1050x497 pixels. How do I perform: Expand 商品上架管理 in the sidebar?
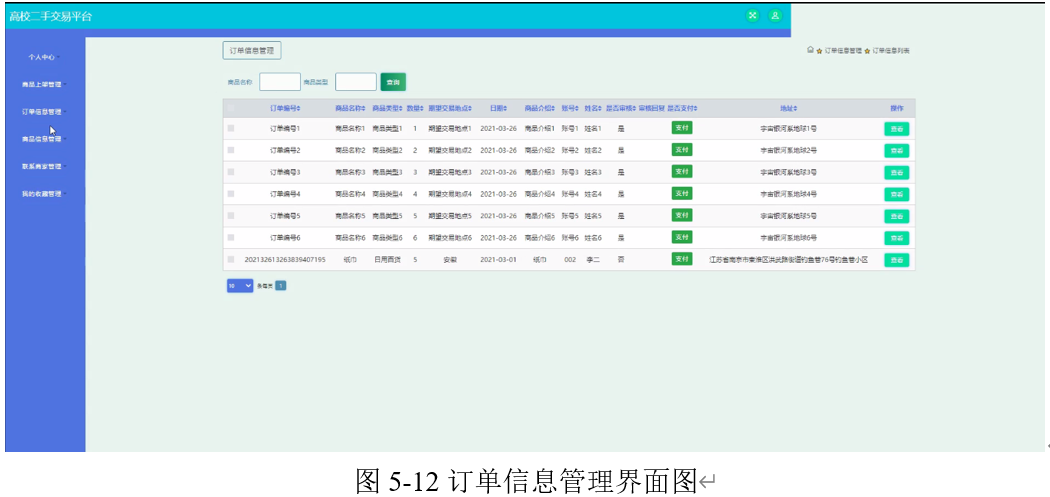click(43, 84)
